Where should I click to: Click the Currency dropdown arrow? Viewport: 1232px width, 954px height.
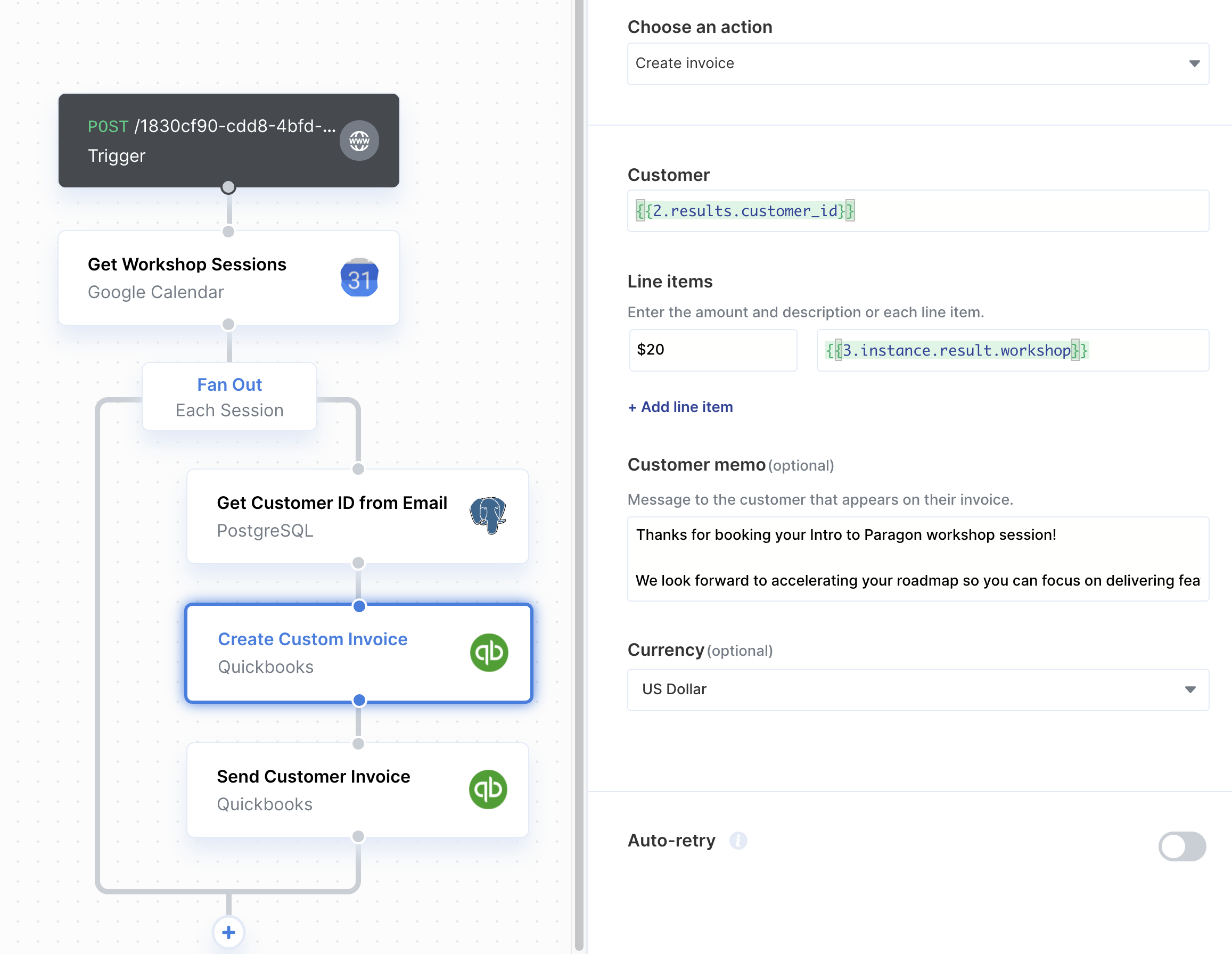[1190, 689]
